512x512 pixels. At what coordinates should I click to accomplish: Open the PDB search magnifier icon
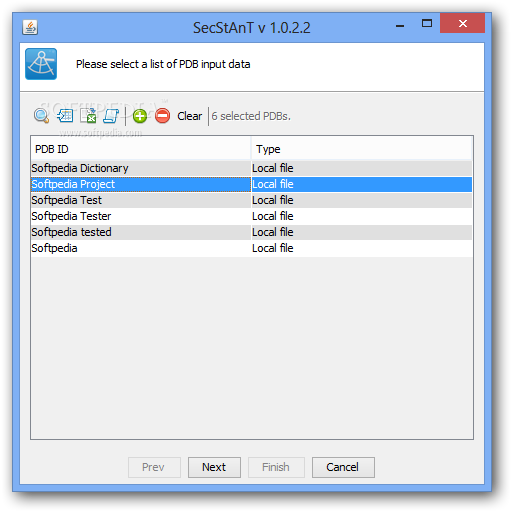41,116
